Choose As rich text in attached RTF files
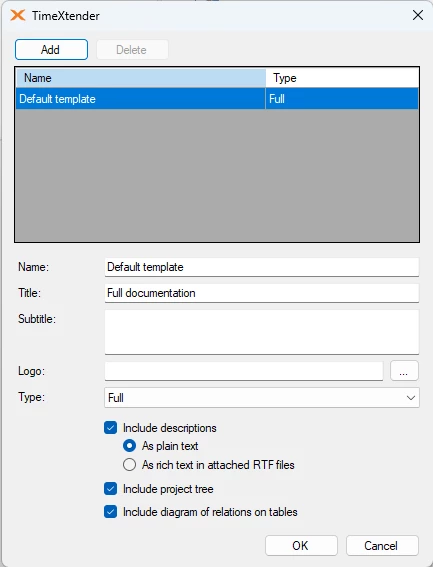The image size is (433, 567). pyautogui.click(x=130, y=465)
